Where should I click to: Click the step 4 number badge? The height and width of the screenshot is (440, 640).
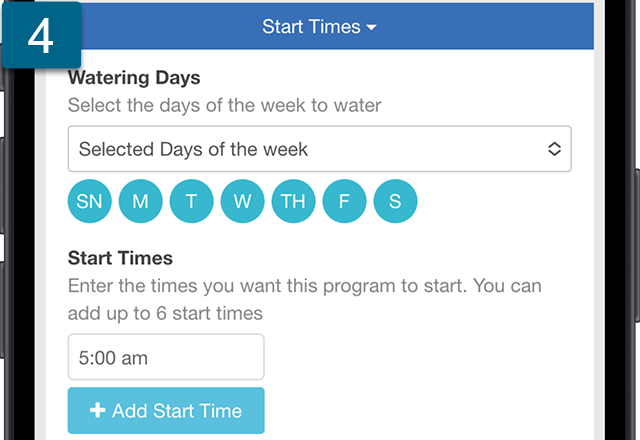(x=41, y=35)
